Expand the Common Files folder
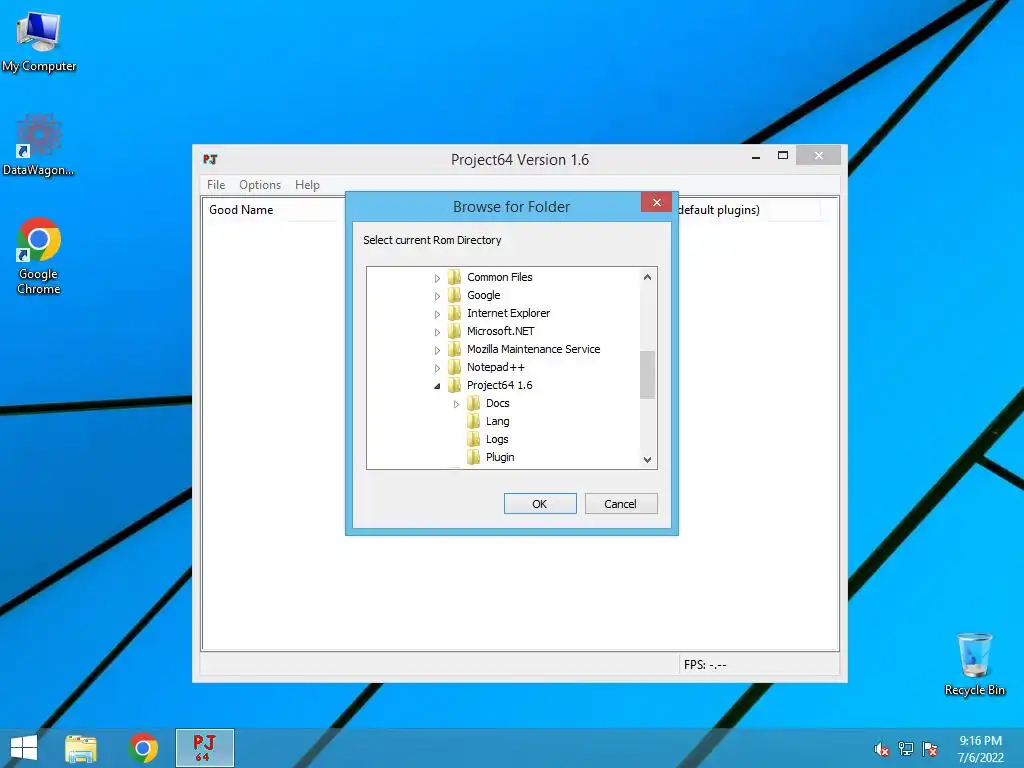 [437, 278]
